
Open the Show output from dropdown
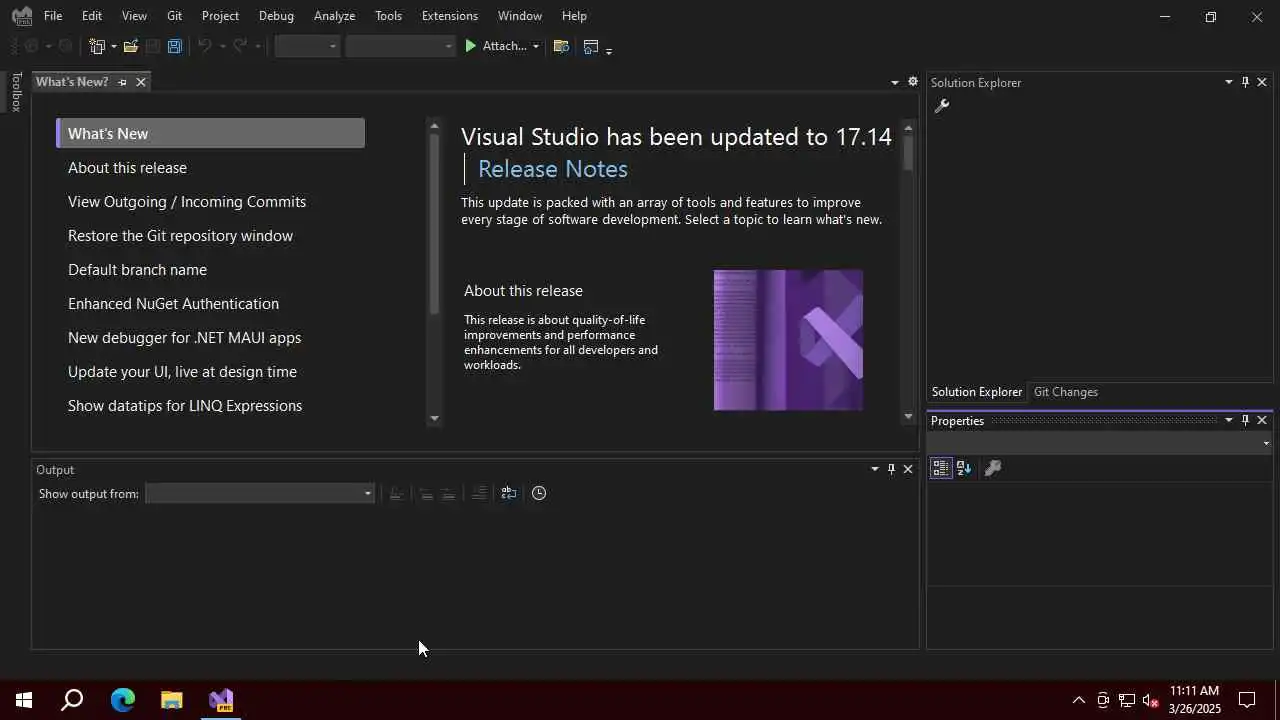tap(260, 493)
